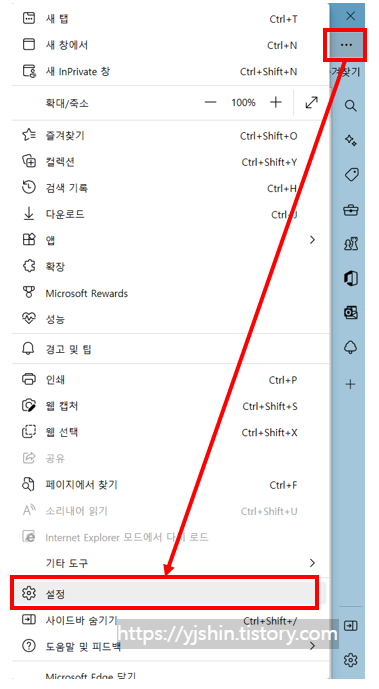The width and height of the screenshot is (379, 689).
Task: Expand Help and feedback submenu arrow
Action: pos(312,646)
